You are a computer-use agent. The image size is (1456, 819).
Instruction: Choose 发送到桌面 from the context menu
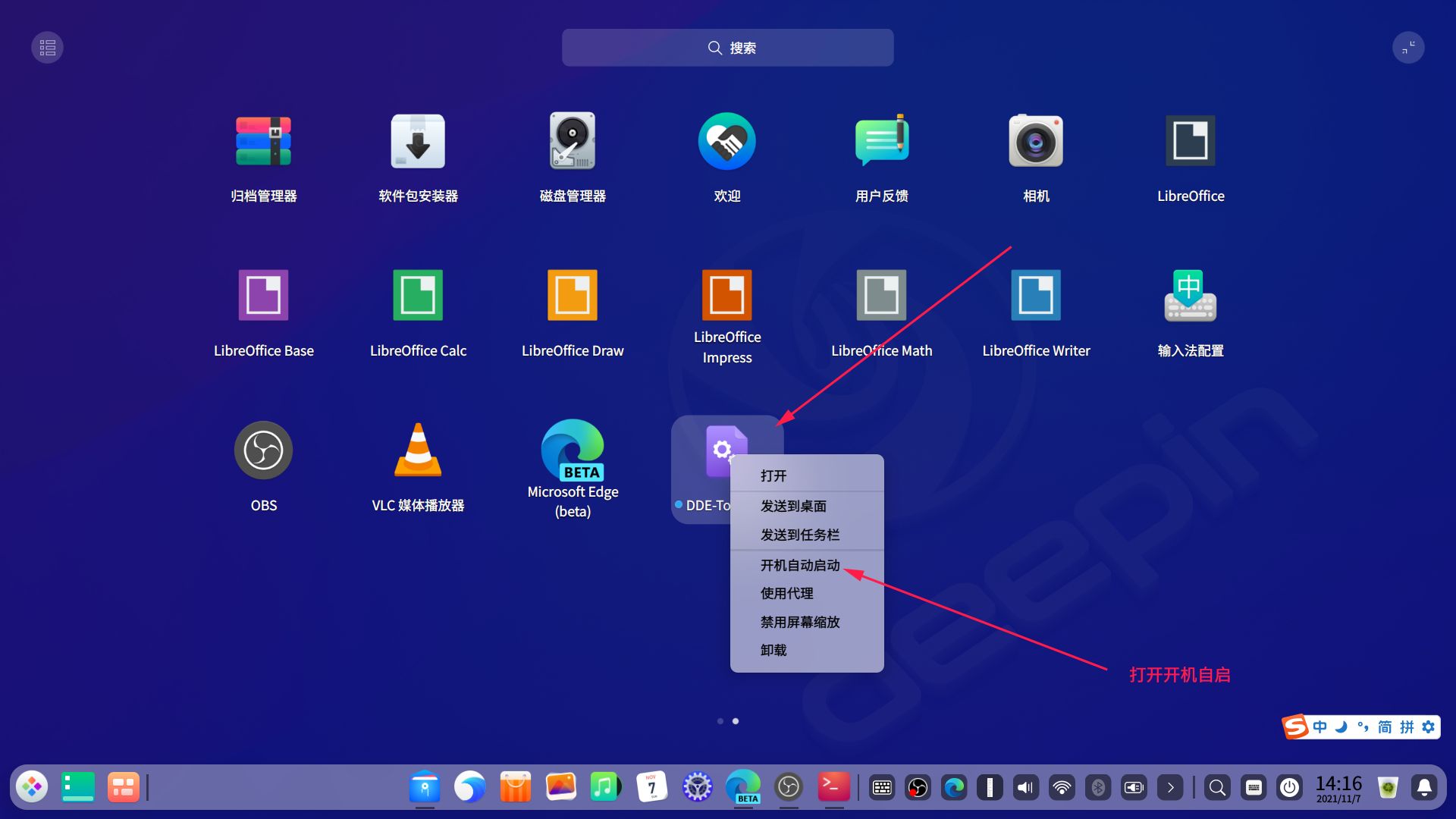(x=793, y=506)
